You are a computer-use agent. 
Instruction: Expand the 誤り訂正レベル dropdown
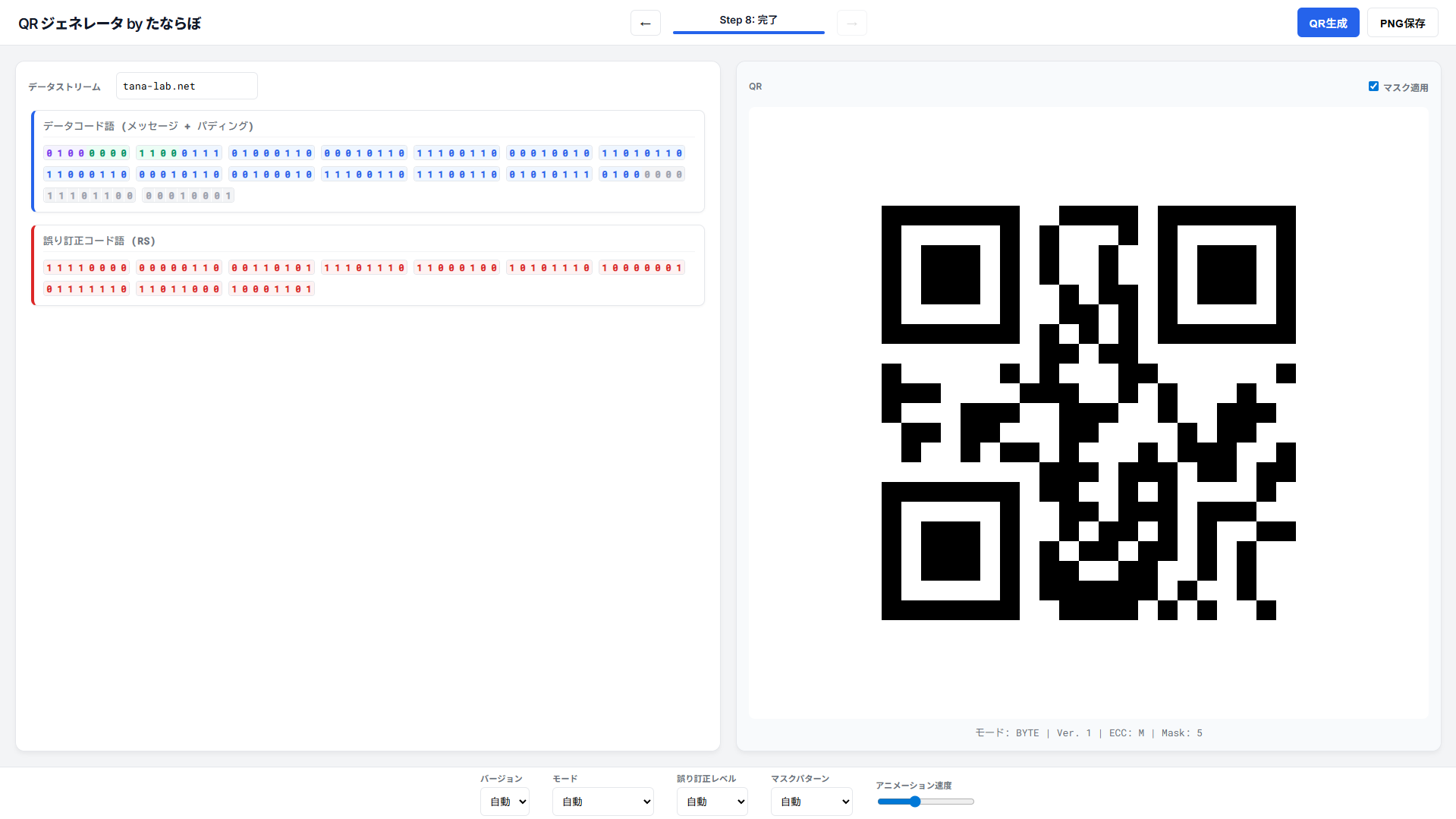point(712,802)
